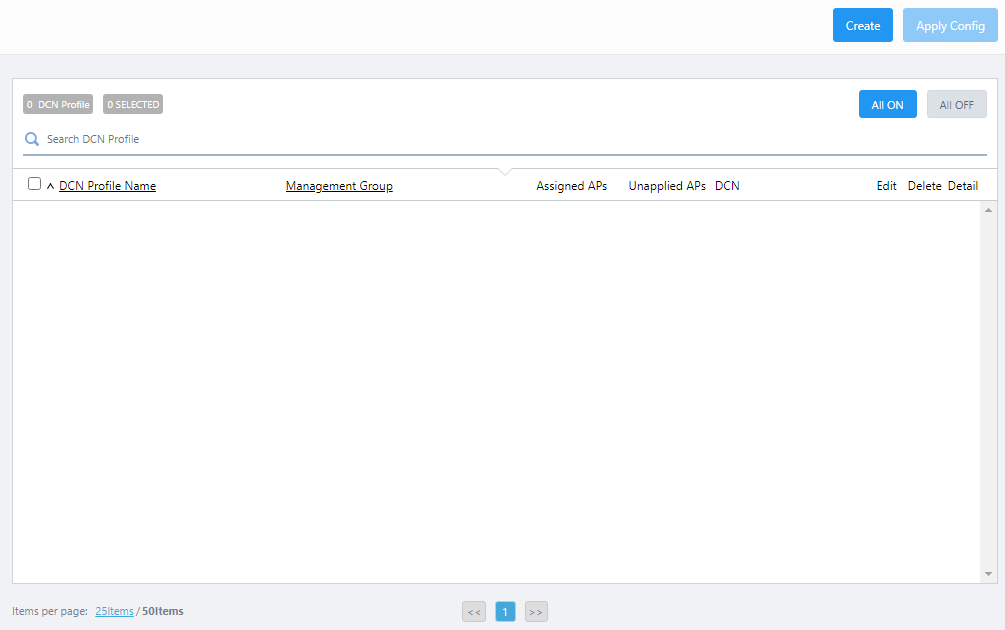Click the sort arrow beside DCN Profile Name
The width and height of the screenshot is (1005, 630).
tap(50, 186)
